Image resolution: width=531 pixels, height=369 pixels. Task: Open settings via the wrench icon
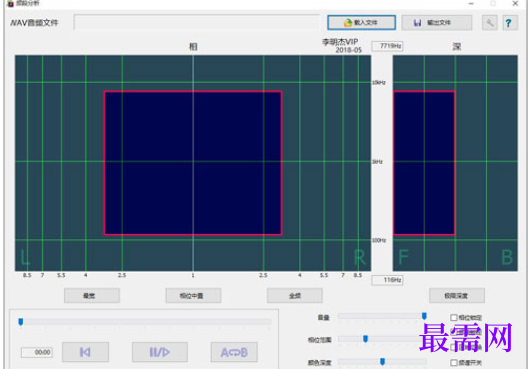pyautogui.click(x=490, y=23)
